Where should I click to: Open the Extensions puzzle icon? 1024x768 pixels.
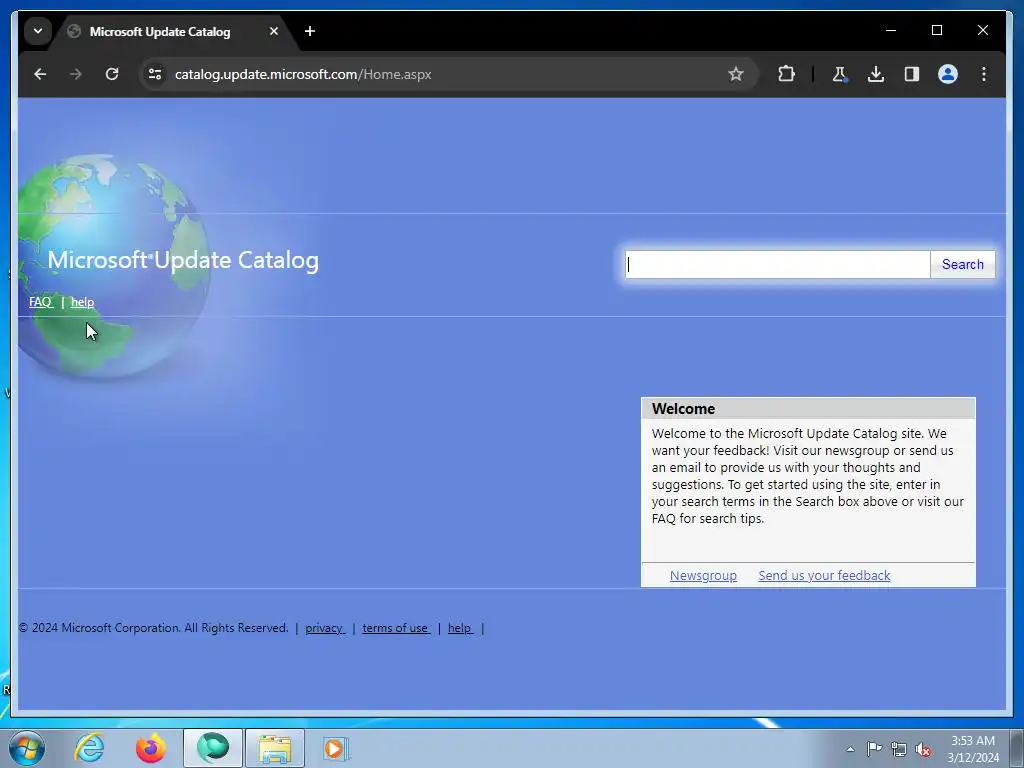[x=786, y=74]
